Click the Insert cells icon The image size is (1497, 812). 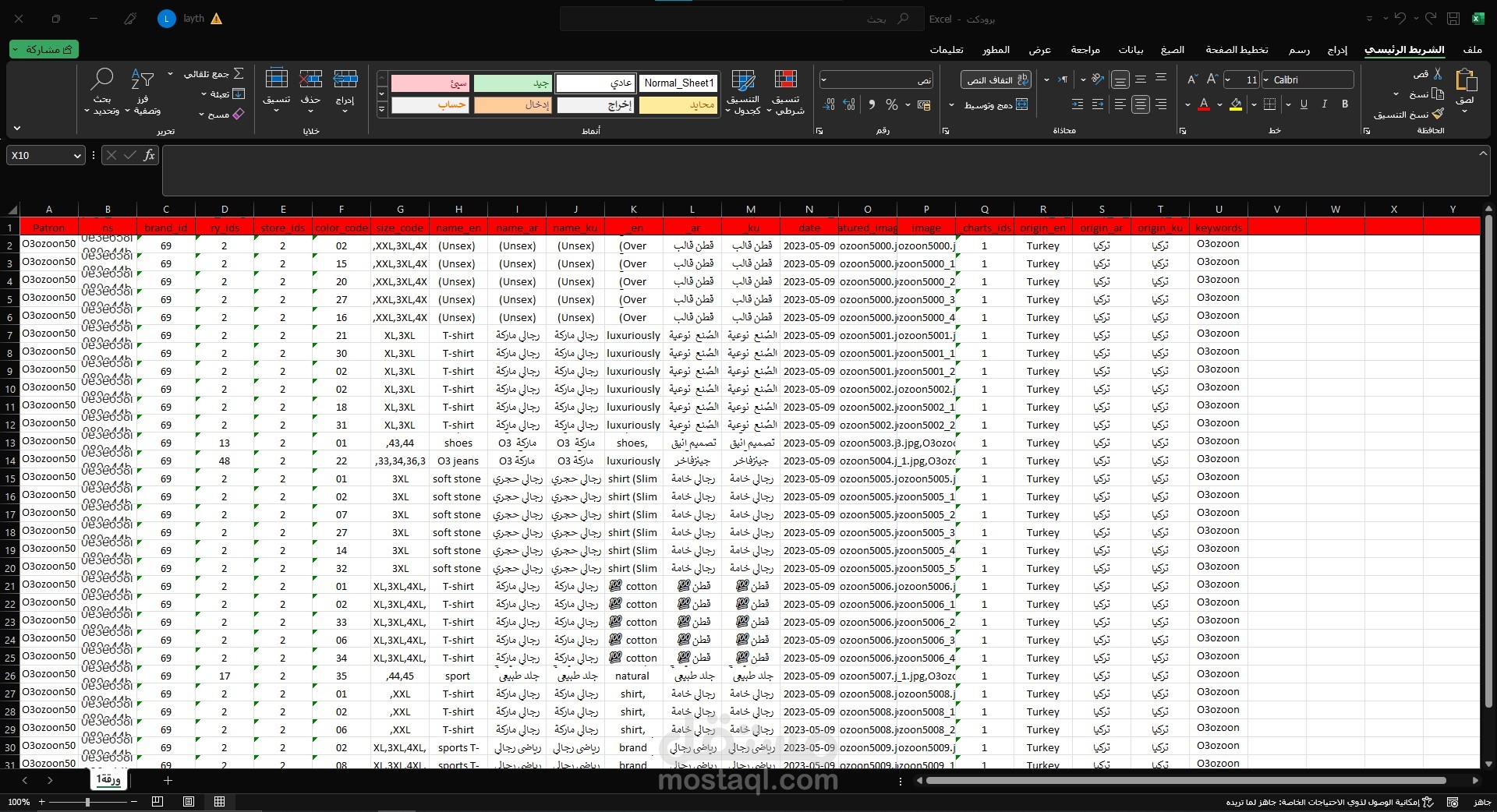click(x=345, y=79)
